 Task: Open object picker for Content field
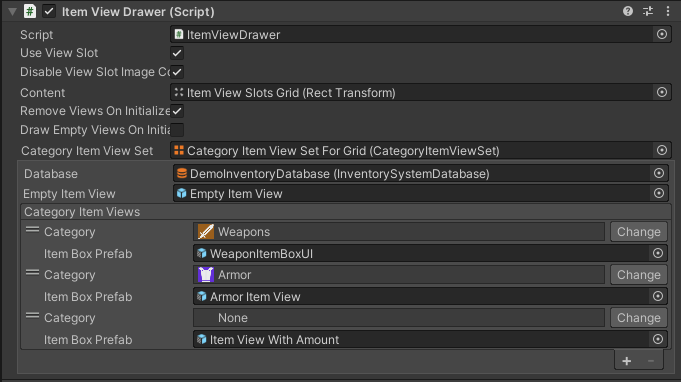pos(661,92)
